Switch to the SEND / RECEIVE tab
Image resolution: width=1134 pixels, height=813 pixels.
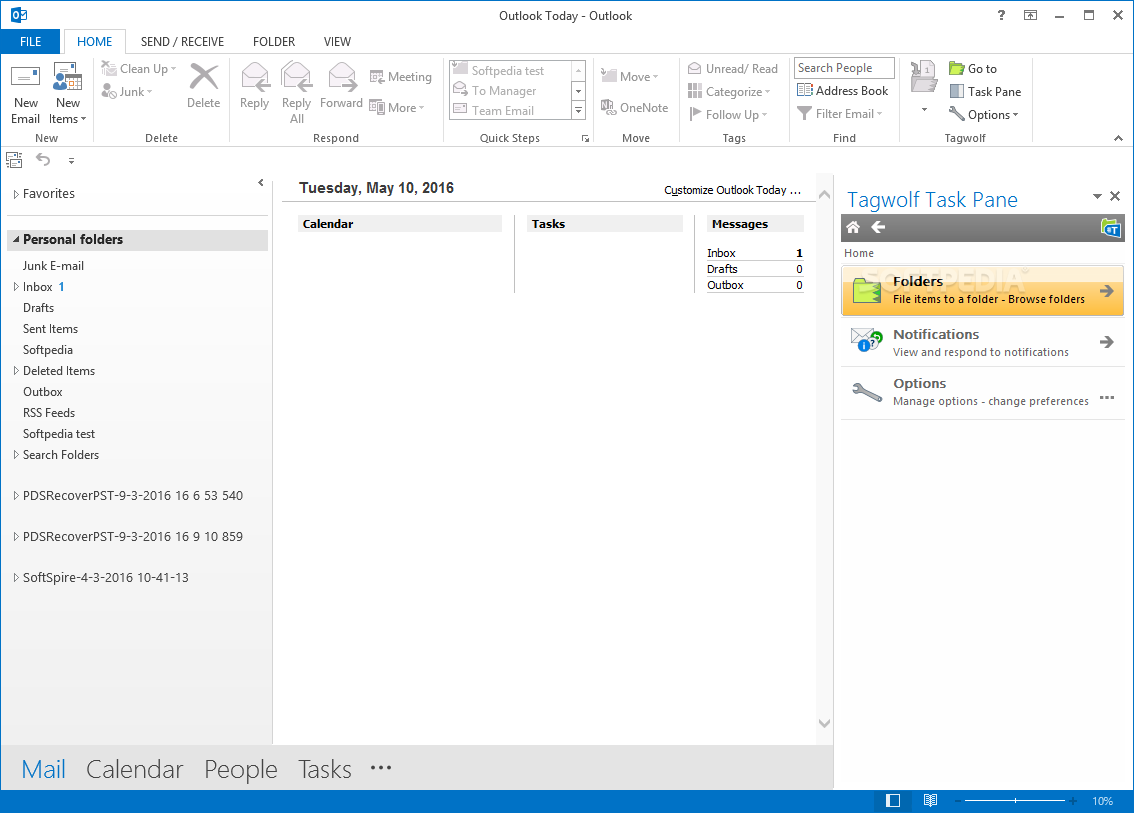(182, 41)
